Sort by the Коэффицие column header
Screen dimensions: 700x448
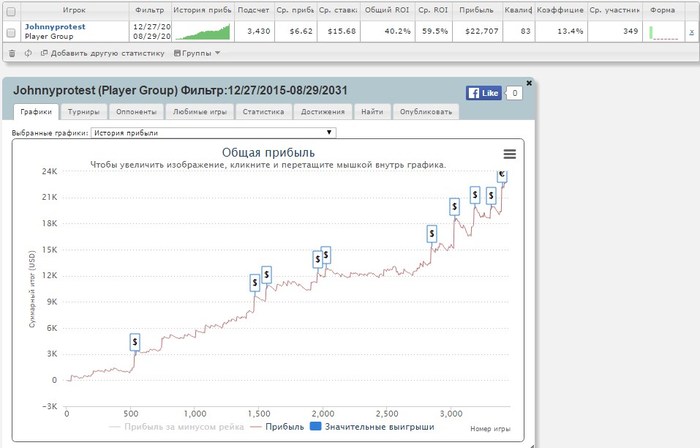(x=560, y=10)
